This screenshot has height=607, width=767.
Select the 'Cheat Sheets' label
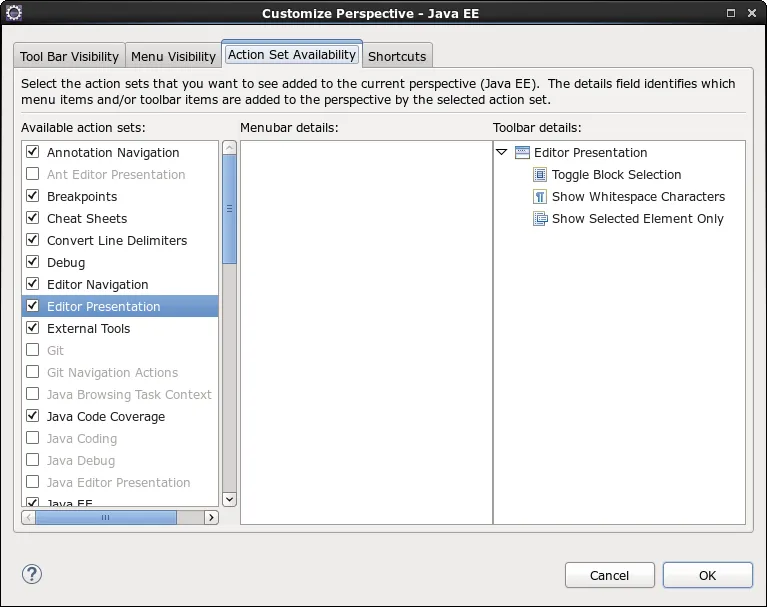[87, 219]
